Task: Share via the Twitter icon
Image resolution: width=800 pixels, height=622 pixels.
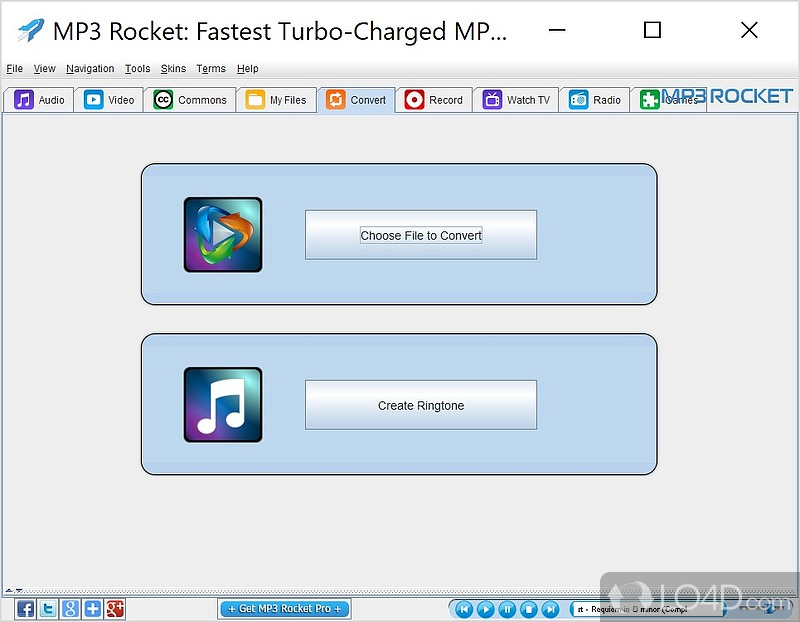Action: click(48, 609)
